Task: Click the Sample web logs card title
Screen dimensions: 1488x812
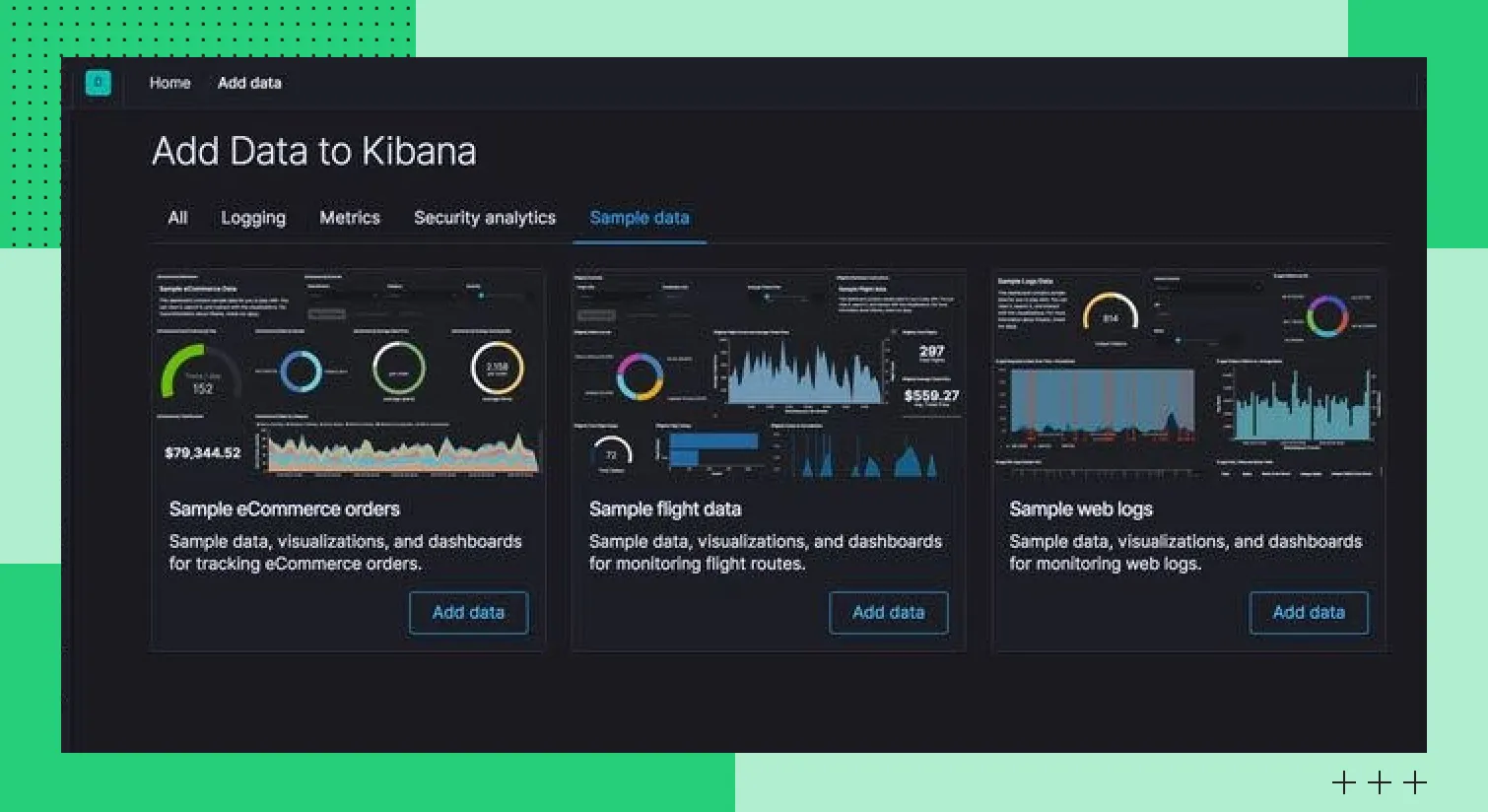Action: (x=1080, y=509)
